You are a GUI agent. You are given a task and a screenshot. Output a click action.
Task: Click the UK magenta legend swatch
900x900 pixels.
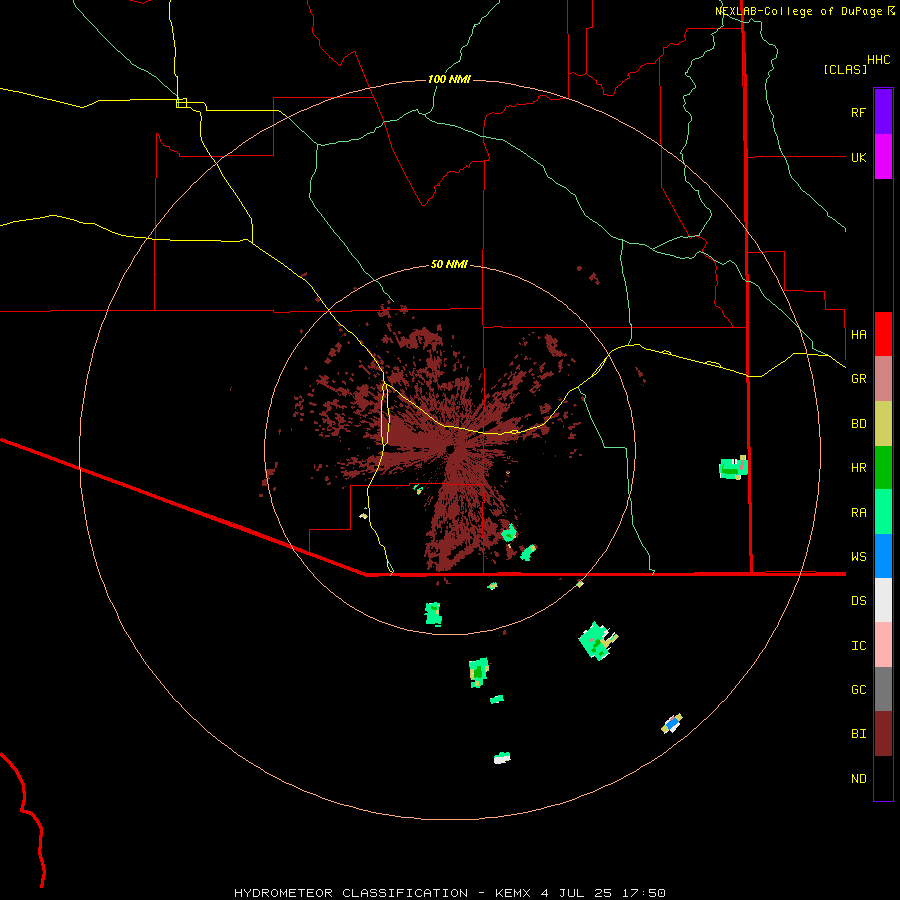[883, 157]
